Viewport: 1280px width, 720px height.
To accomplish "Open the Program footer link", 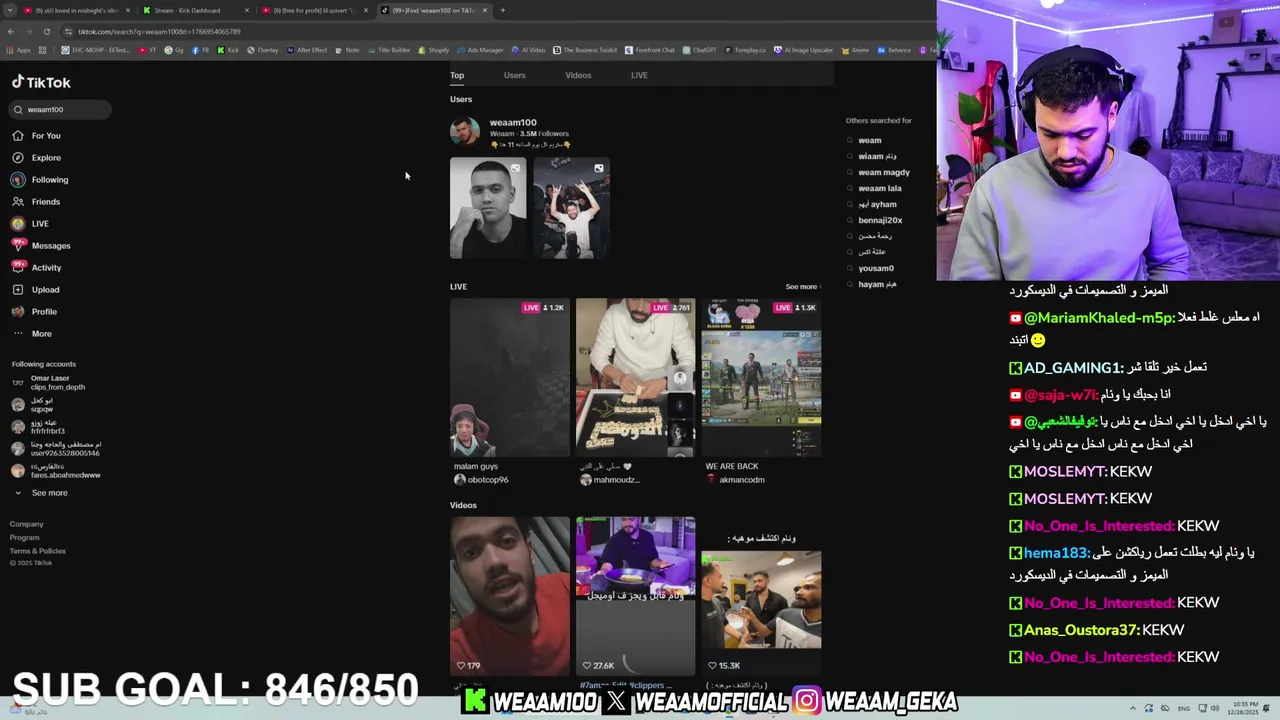I will pos(25,538).
